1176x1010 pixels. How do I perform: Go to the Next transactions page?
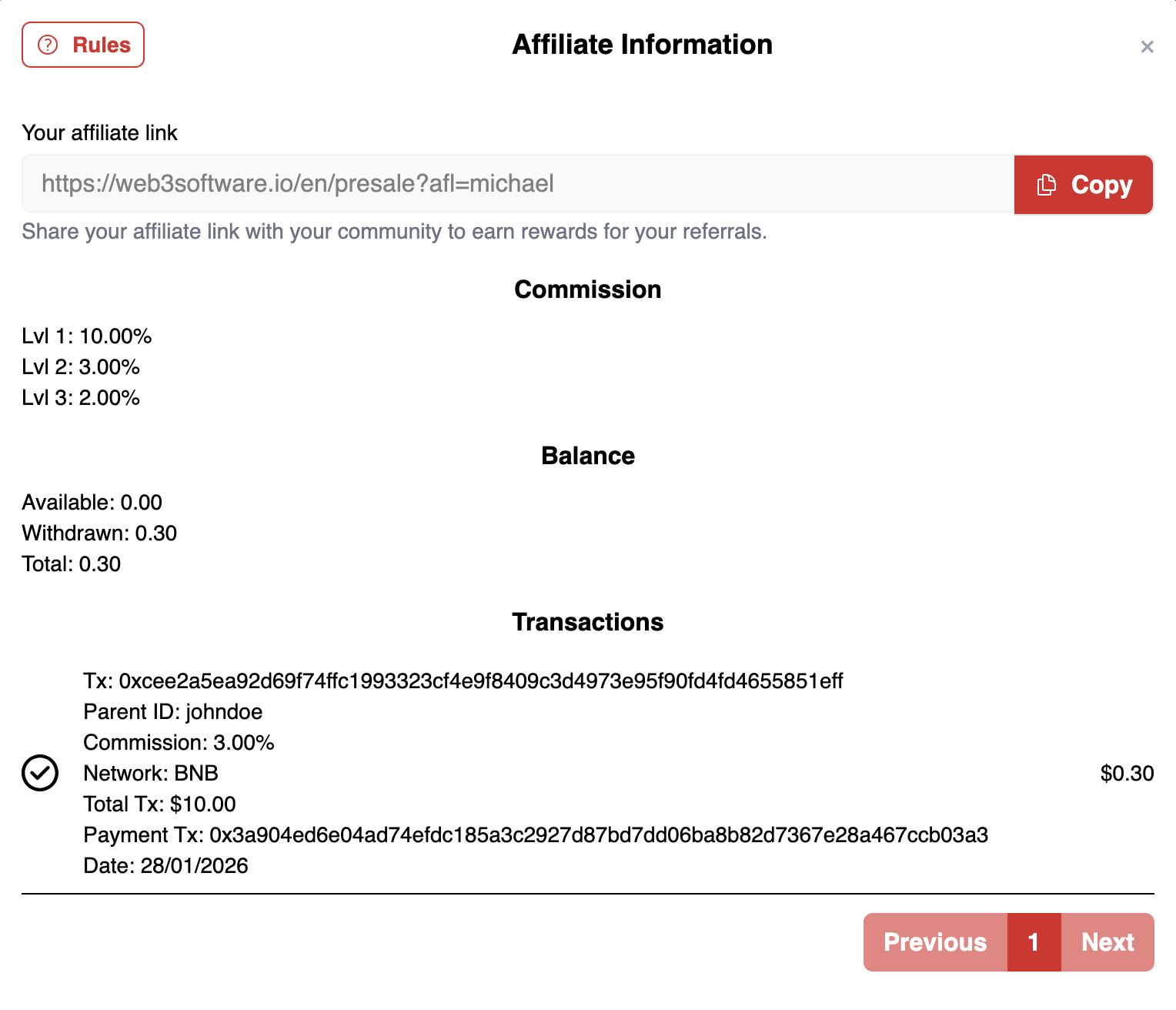(1108, 942)
